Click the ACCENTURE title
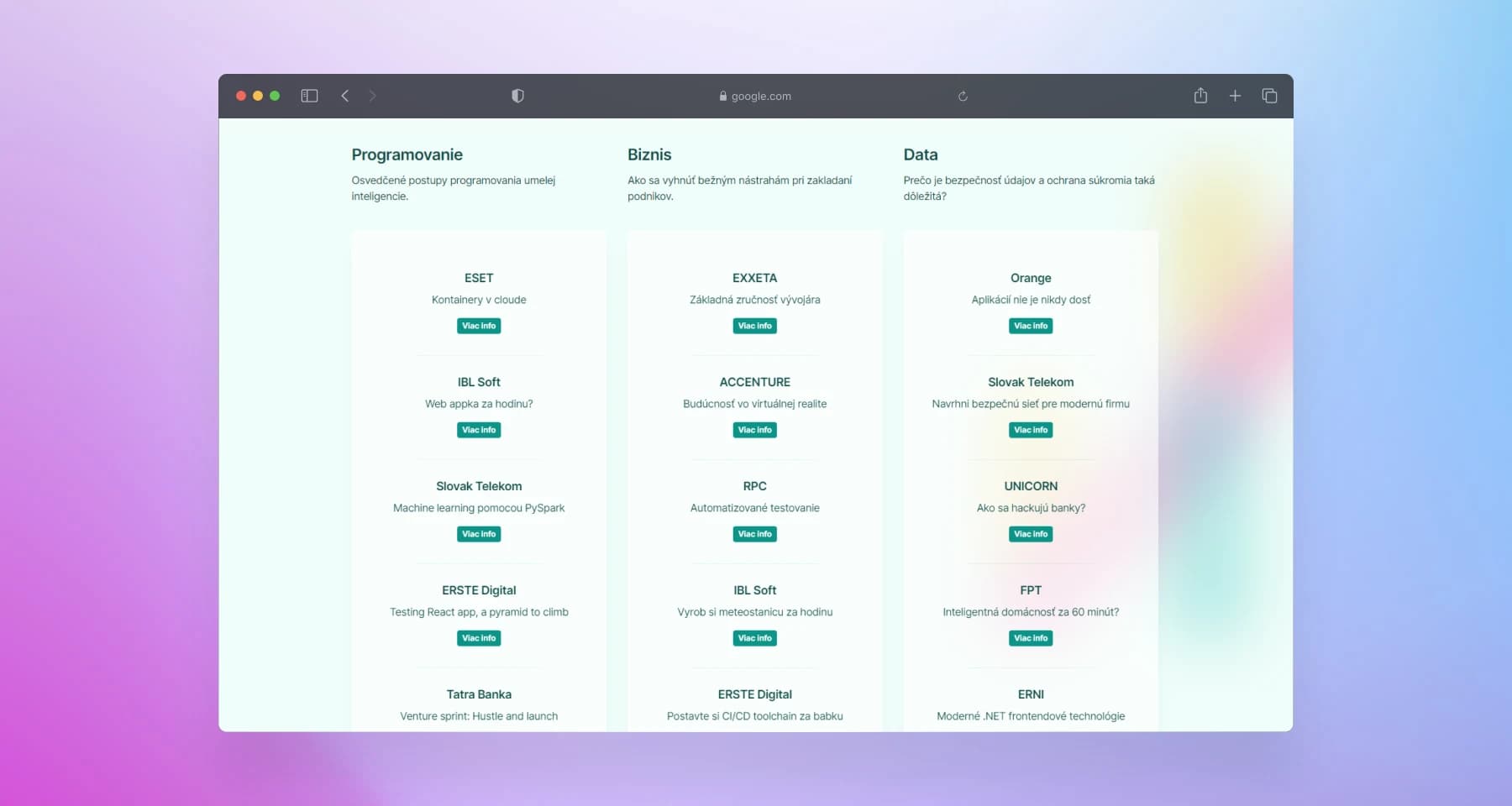The height and width of the screenshot is (806, 1512). tap(754, 382)
